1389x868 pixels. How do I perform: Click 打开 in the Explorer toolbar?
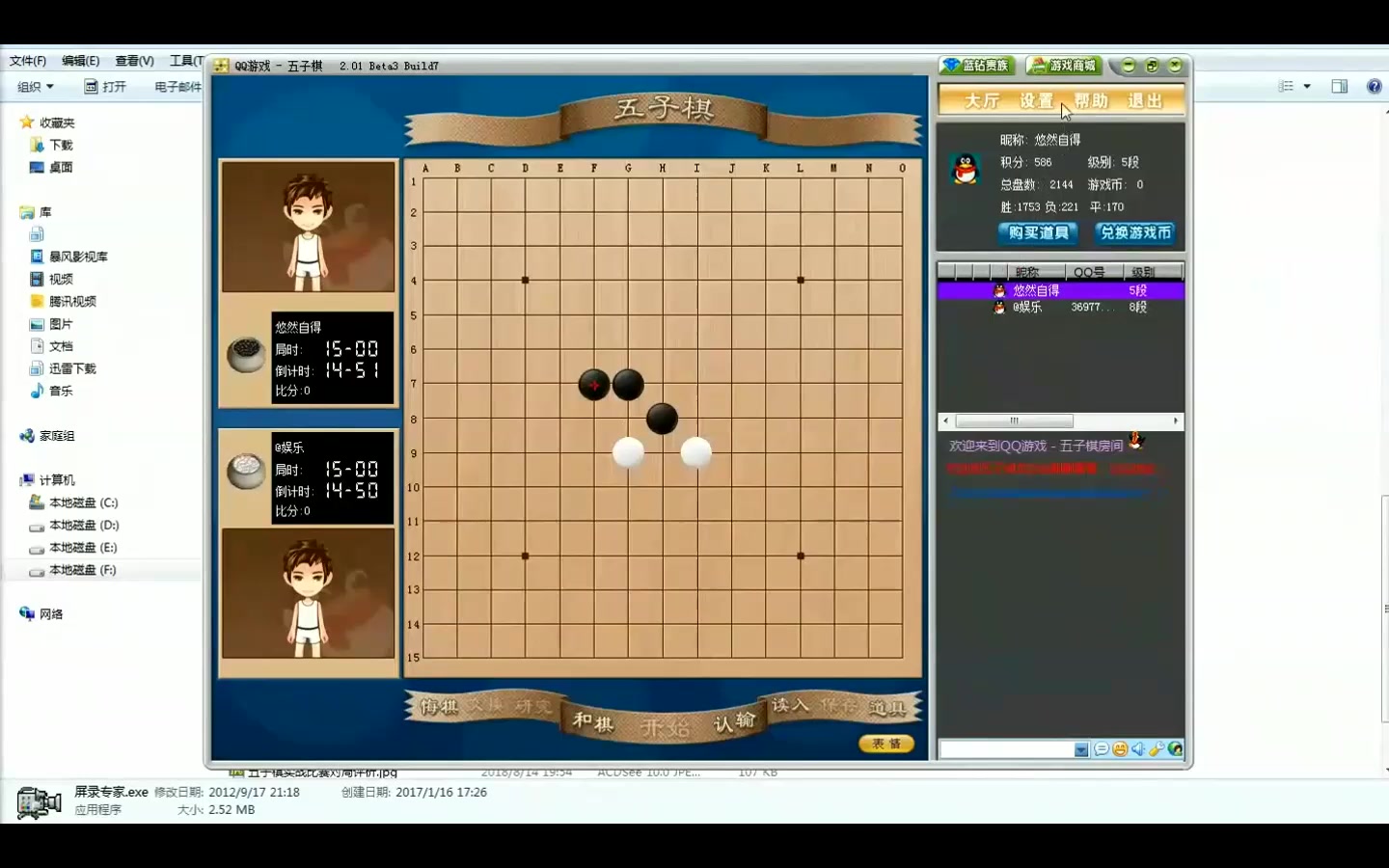[x=106, y=87]
